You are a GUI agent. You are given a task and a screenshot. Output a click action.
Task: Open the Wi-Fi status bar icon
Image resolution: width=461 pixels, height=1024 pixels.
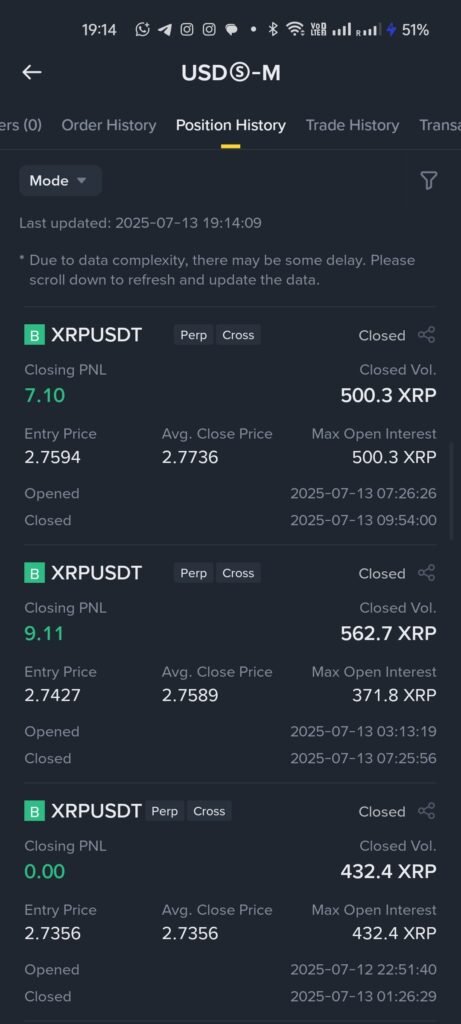click(296, 29)
